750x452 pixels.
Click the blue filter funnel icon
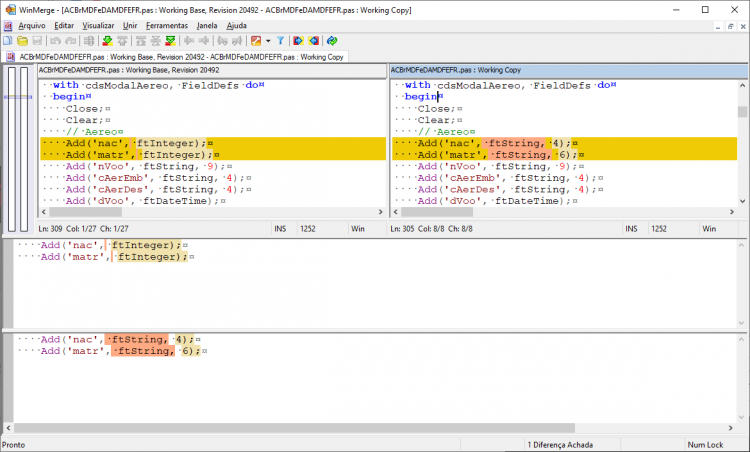pyautogui.click(x=281, y=41)
